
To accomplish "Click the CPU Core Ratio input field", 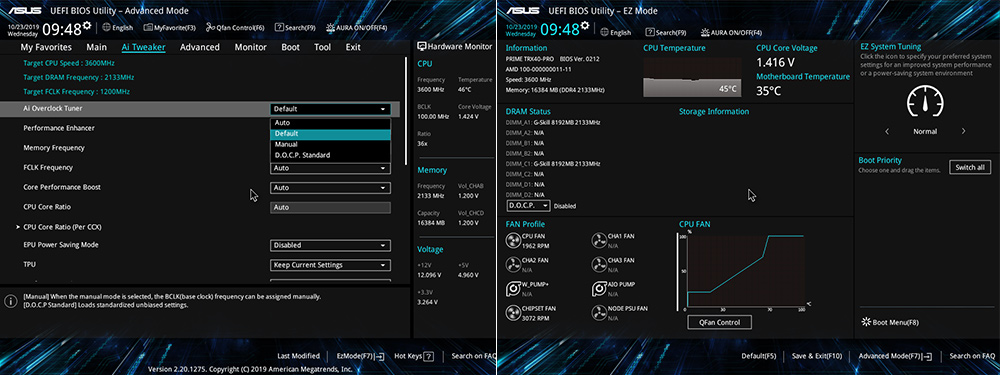I will tap(330, 207).
